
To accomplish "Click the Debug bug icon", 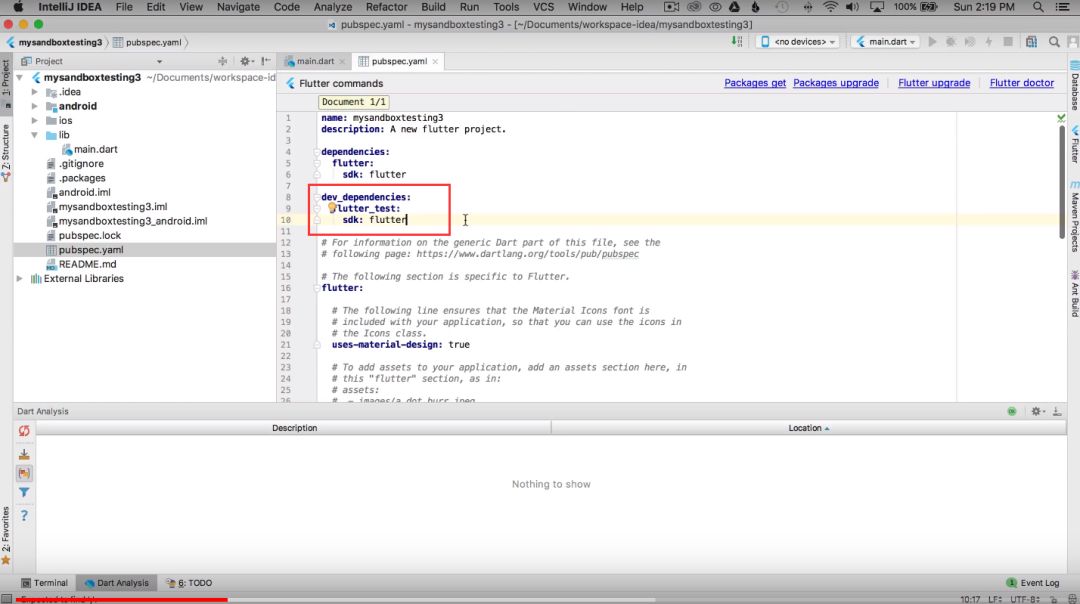I will 951,42.
